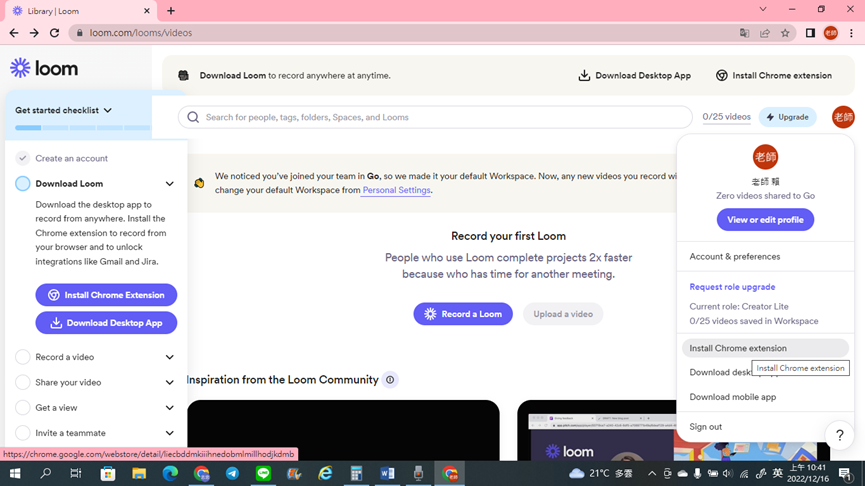Open File Explorer from taskbar
865x486 pixels.
tap(139, 473)
